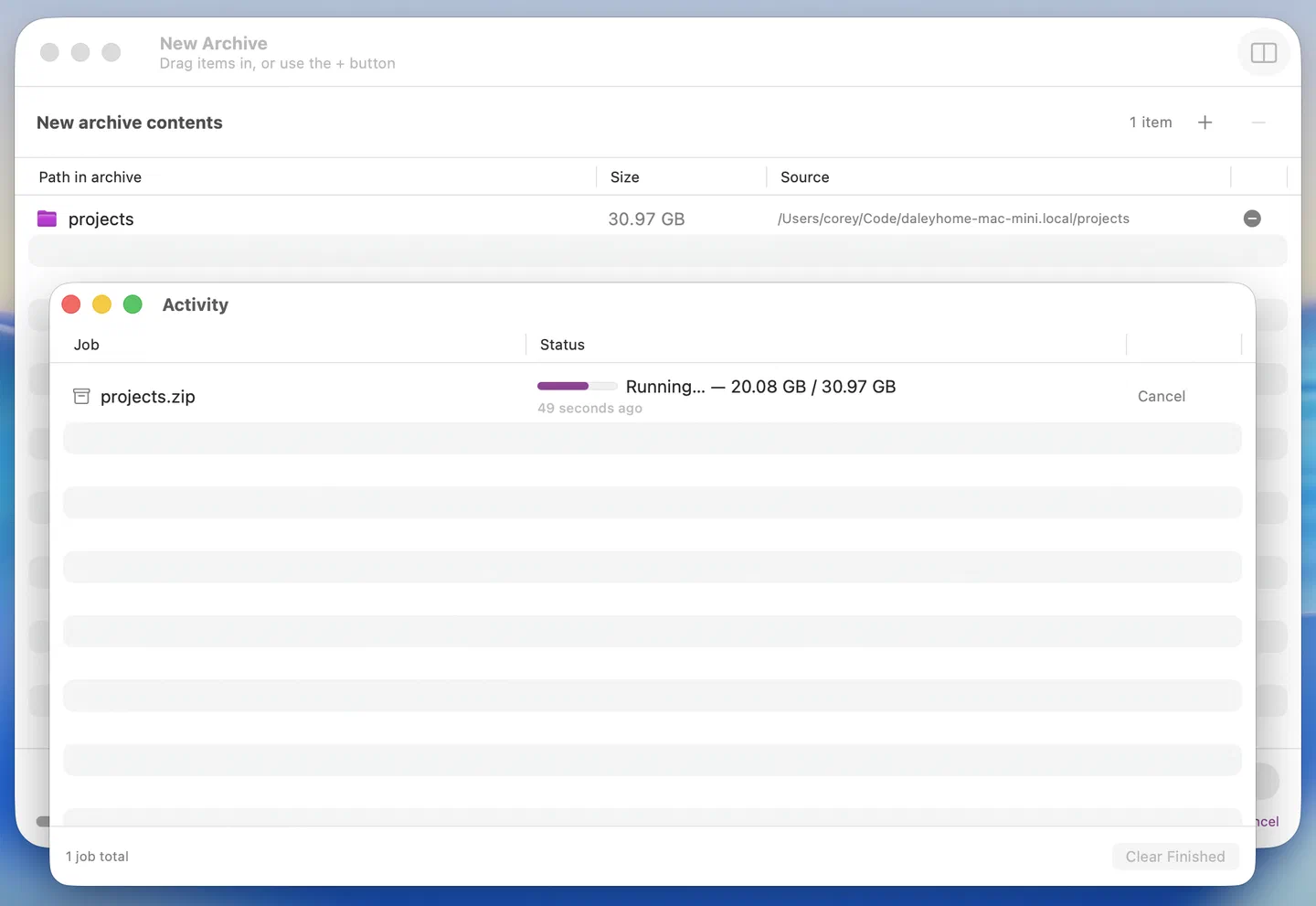Image resolution: width=1316 pixels, height=906 pixels.
Task: Cancel the projects.zip job
Action: [1161, 396]
